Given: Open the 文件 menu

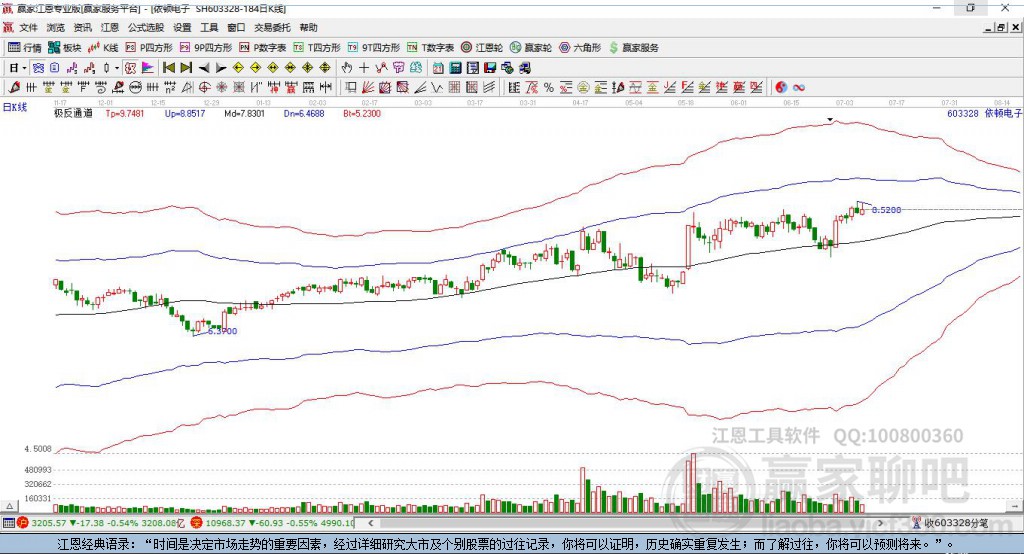Looking at the screenshot, I should click(29, 27).
